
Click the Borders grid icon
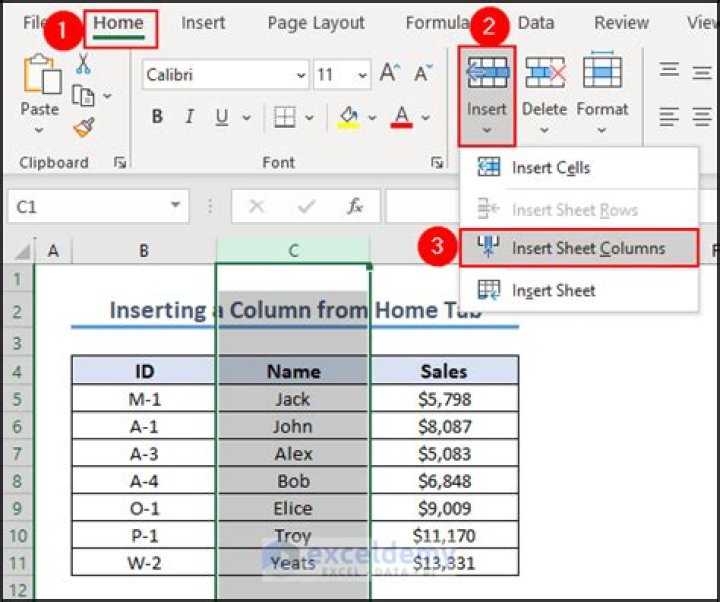point(285,117)
